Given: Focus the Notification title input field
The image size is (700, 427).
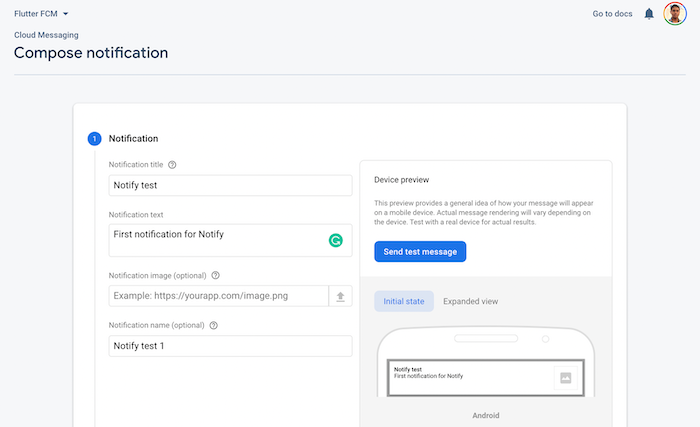Looking at the screenshot, I should pos(230,185).
